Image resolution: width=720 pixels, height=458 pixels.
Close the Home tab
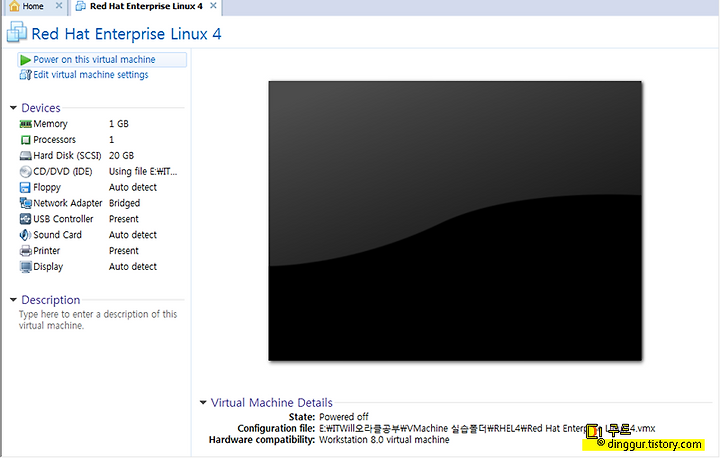59,6
